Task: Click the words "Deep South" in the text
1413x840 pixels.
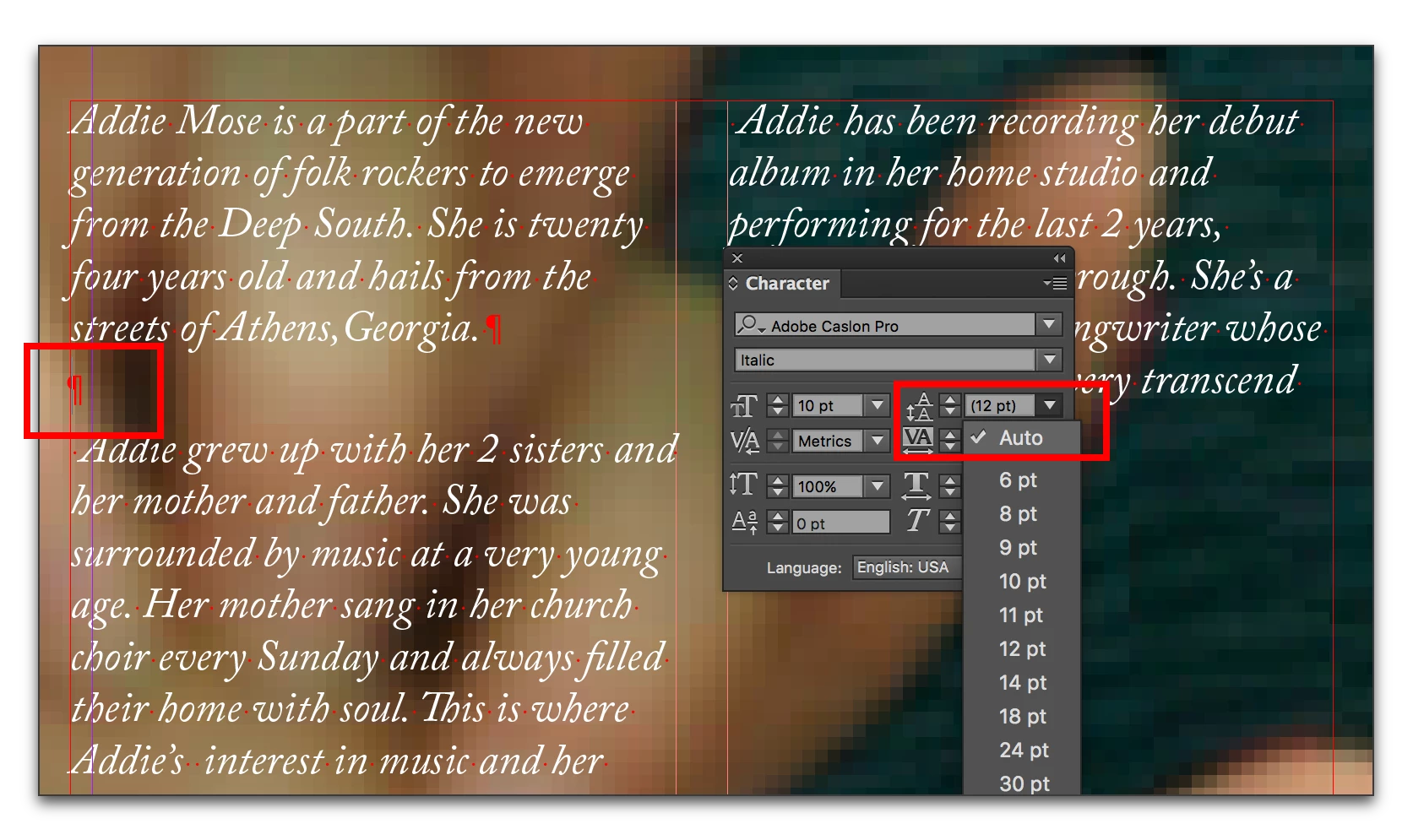Action: coord(316,226)
